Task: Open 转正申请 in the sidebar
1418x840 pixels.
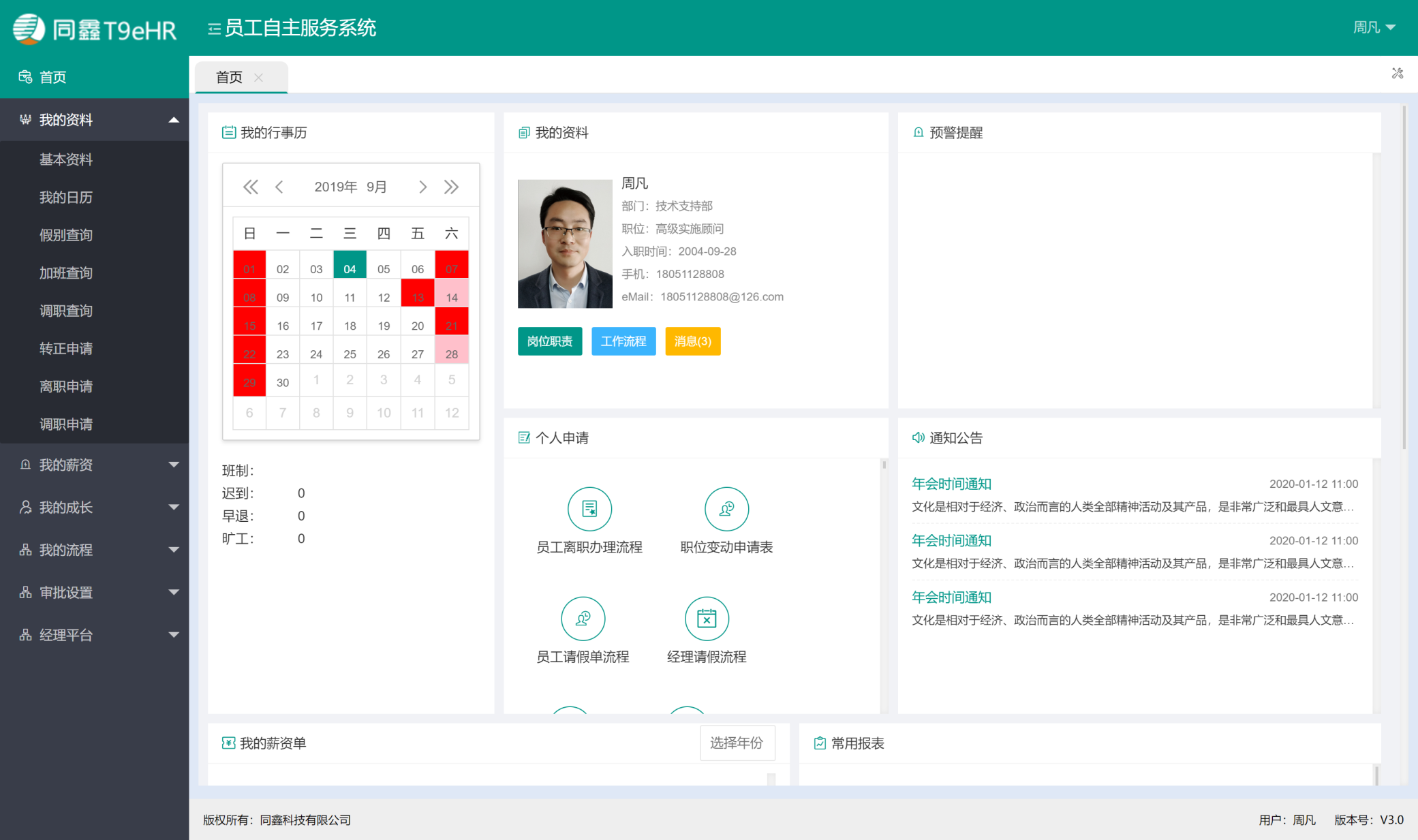Action: click(x=65, y=349)
